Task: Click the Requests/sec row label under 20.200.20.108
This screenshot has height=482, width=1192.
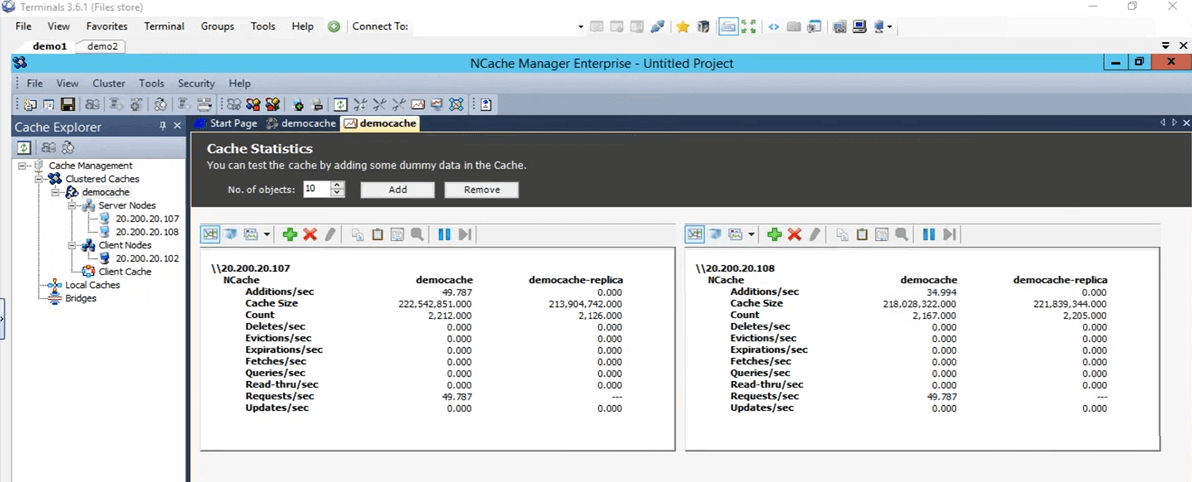Action: click(765, 396)
